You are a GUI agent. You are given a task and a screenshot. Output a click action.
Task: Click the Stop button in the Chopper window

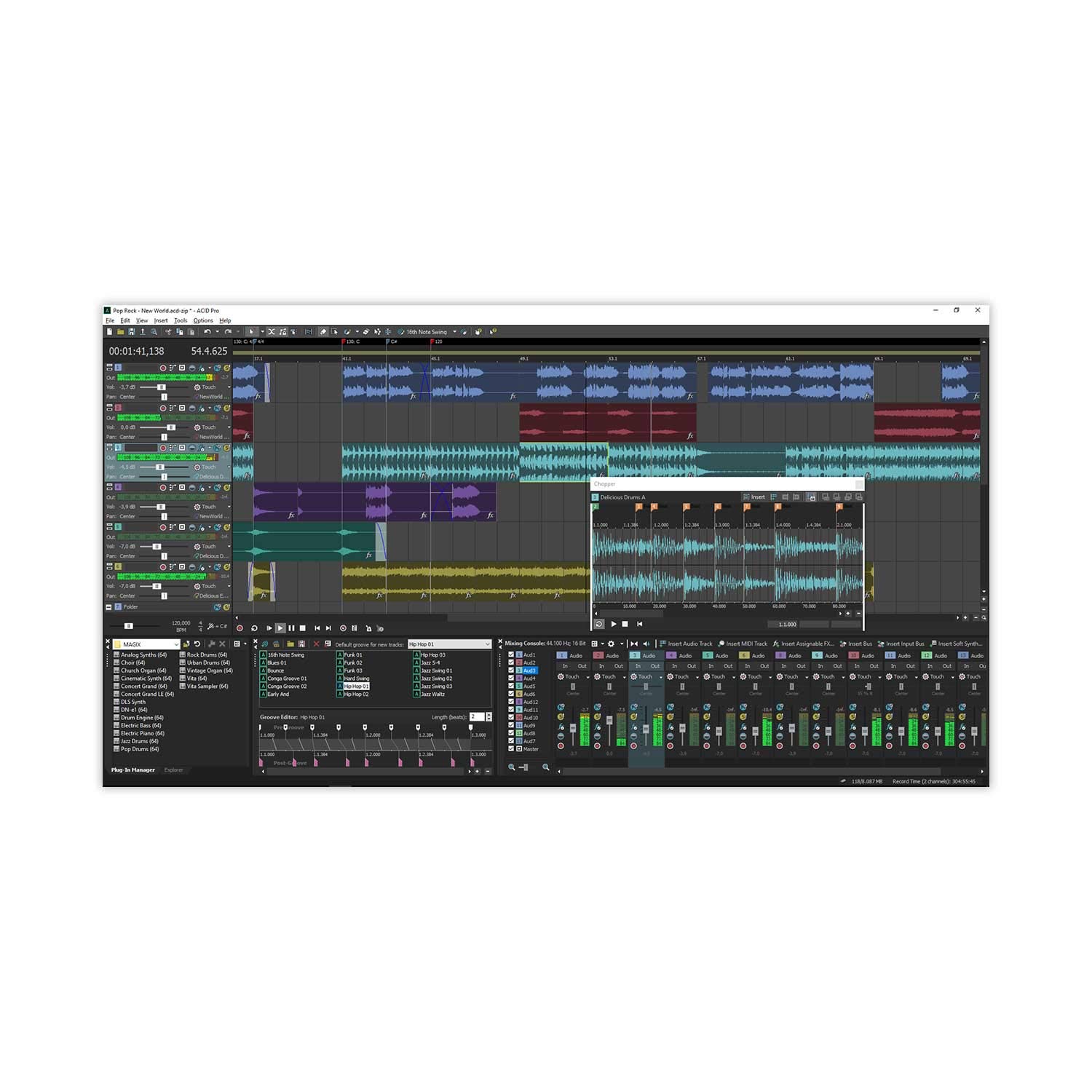[x=625, y=624]
